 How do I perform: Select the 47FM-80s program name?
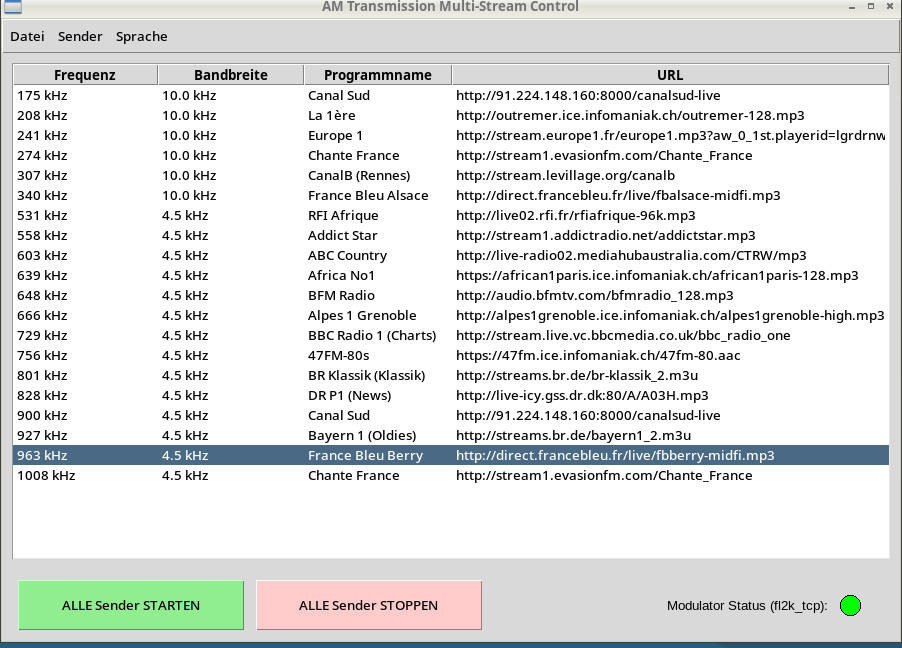click(x=338, y=356)
